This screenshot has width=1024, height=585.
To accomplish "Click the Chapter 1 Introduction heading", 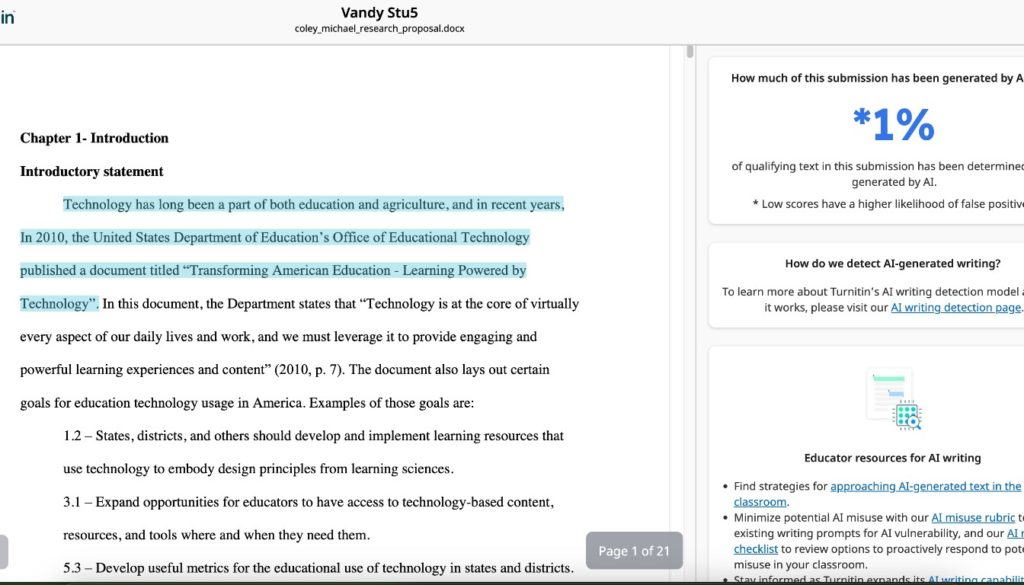I will pyautogui.click(x=93, y=138).
